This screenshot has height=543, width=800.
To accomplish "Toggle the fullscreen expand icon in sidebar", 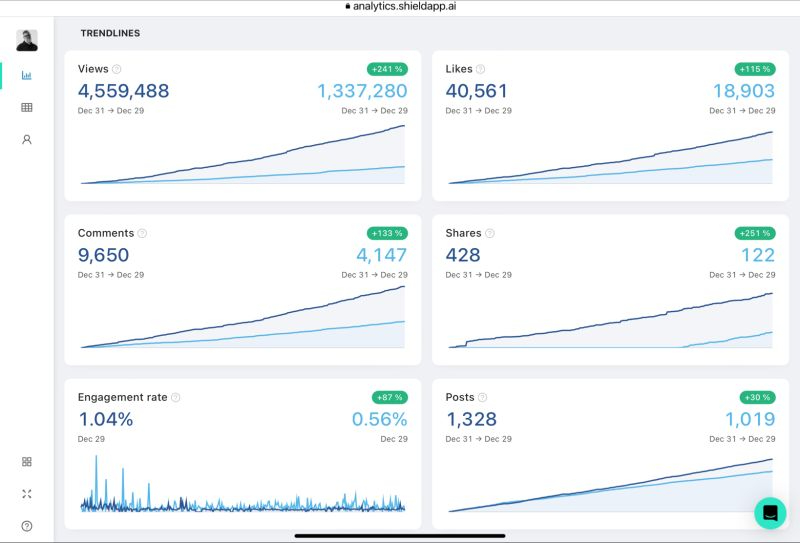I will pos(27,494).
